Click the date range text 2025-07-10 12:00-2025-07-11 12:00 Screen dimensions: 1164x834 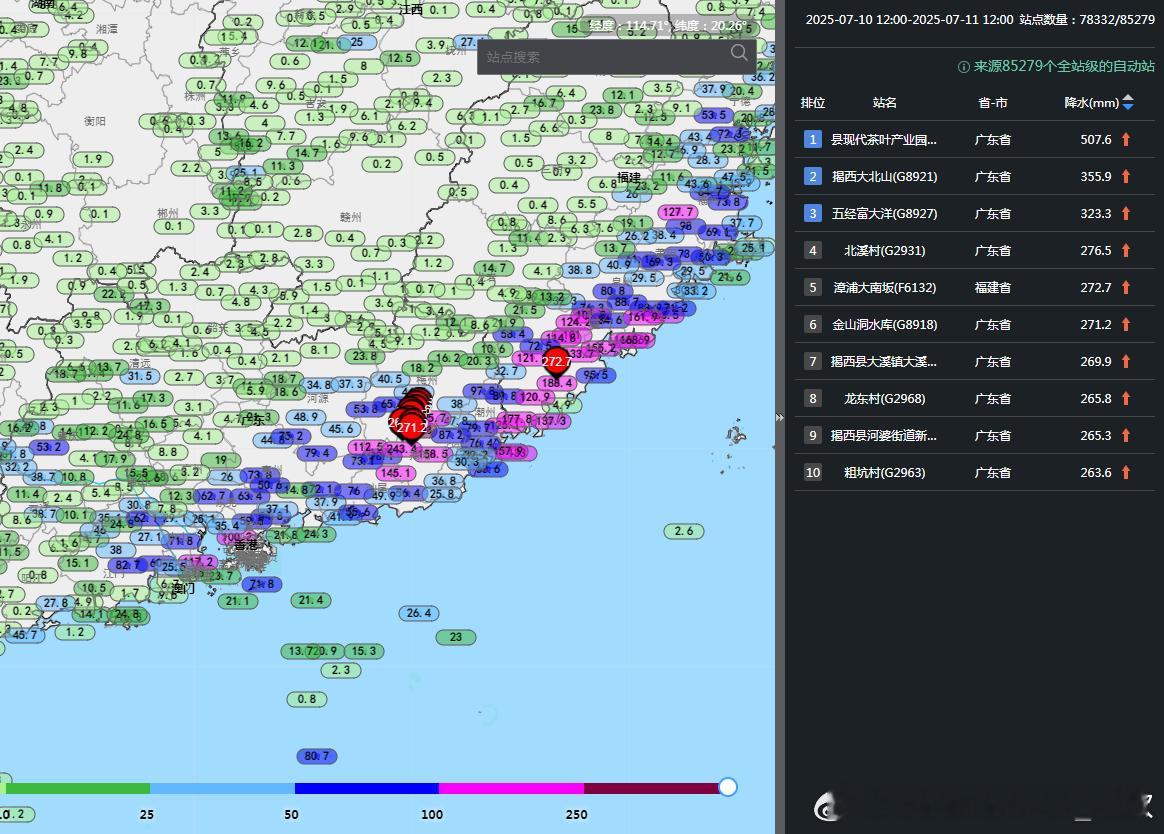[x=909, y=19]
